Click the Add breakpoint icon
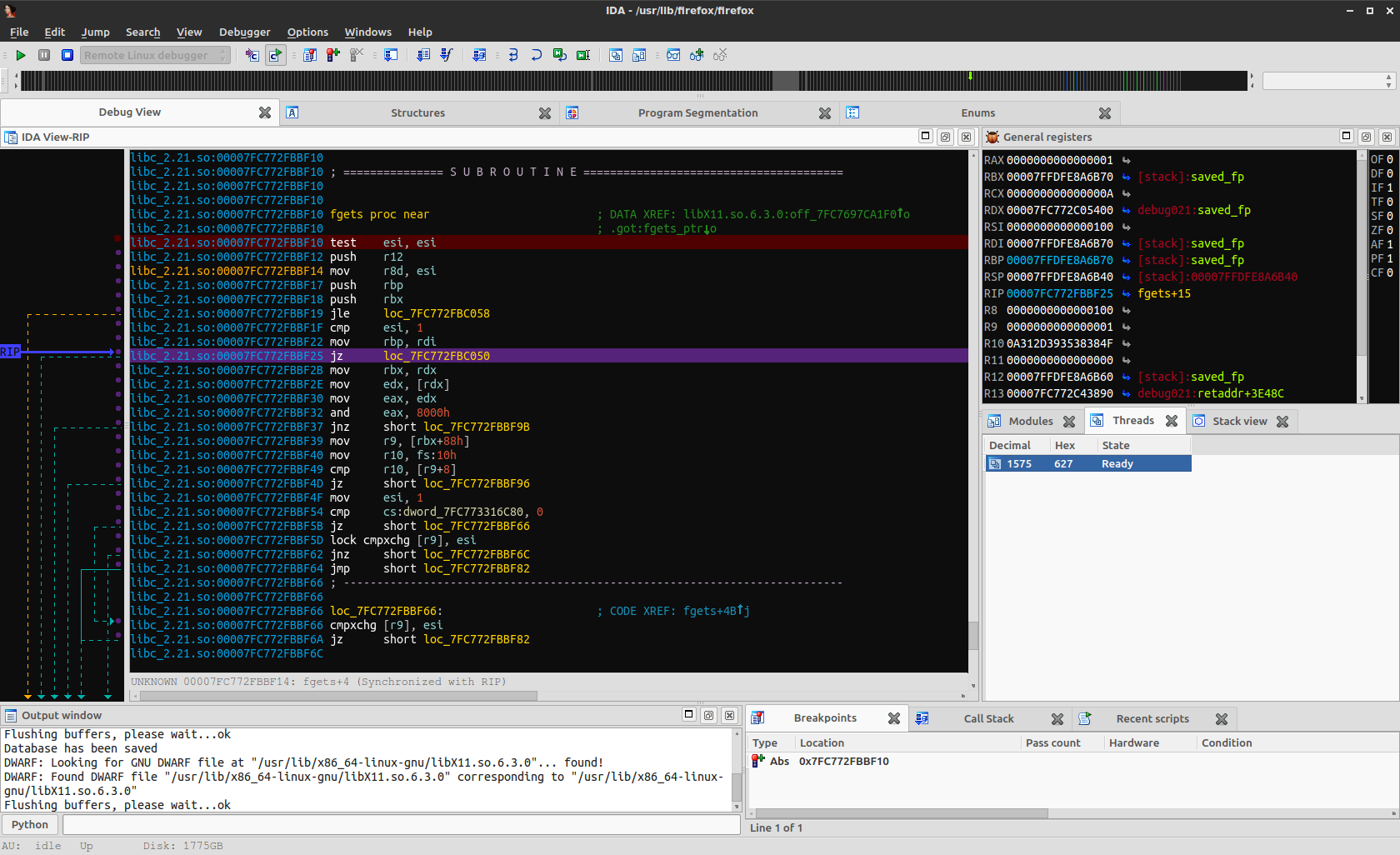1400x855 pixels. click(333, 55)
